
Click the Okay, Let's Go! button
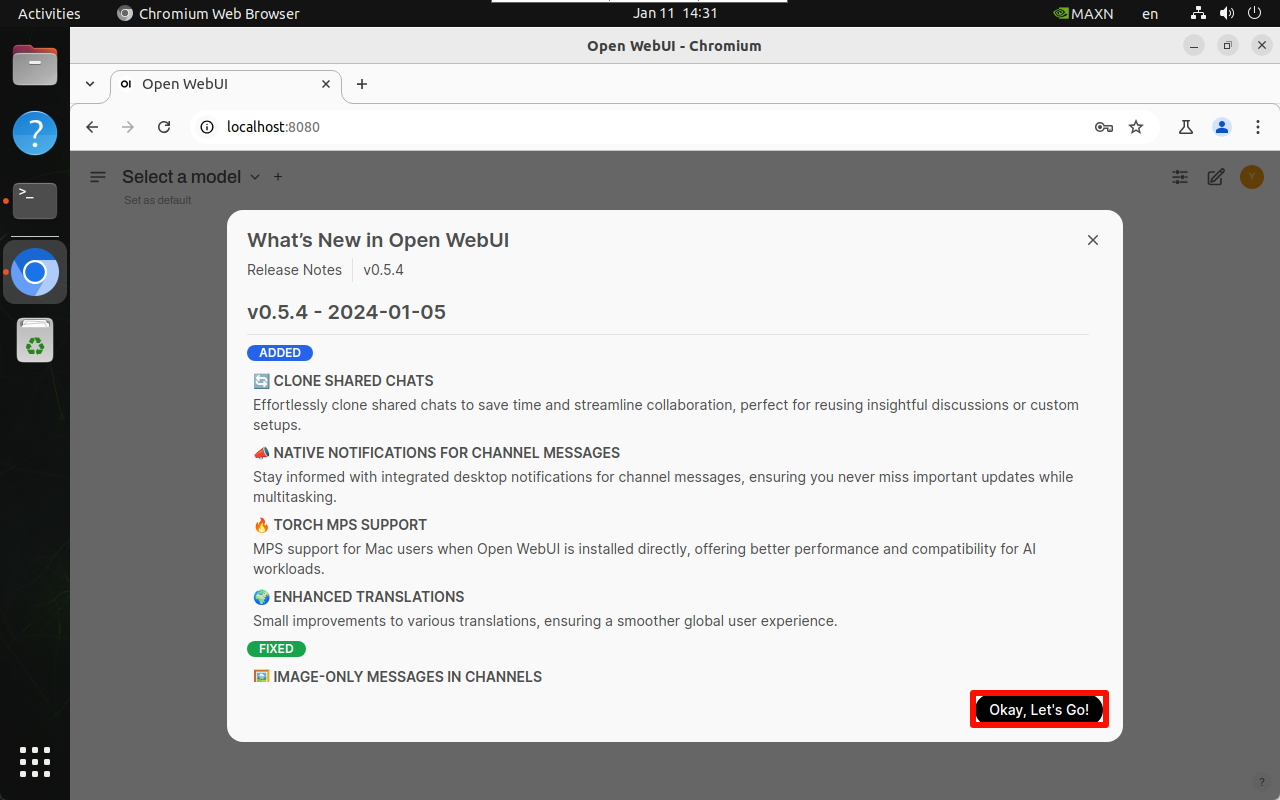tap(1039, 709)
